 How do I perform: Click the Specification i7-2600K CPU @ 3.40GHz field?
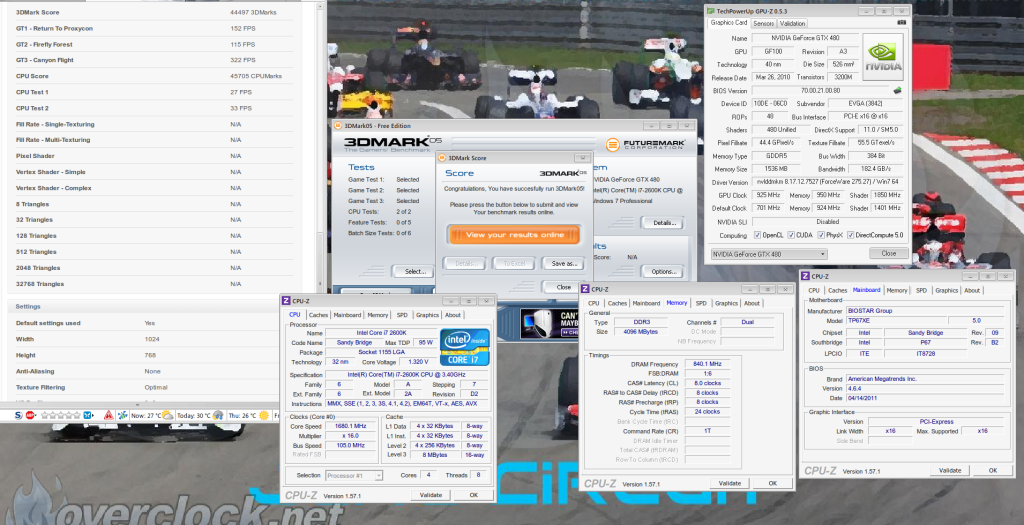405,375
